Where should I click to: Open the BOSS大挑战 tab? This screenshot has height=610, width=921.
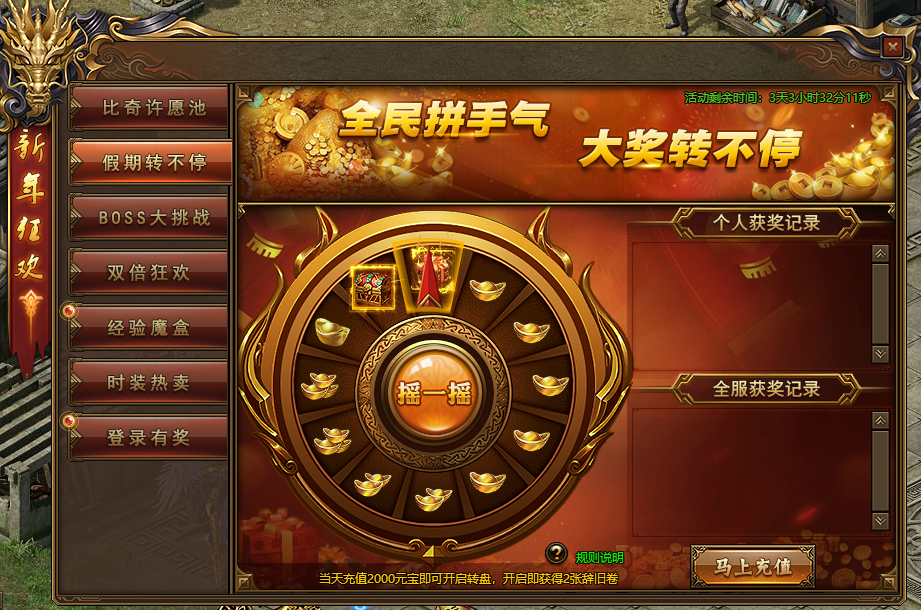[x=150, y=217]
